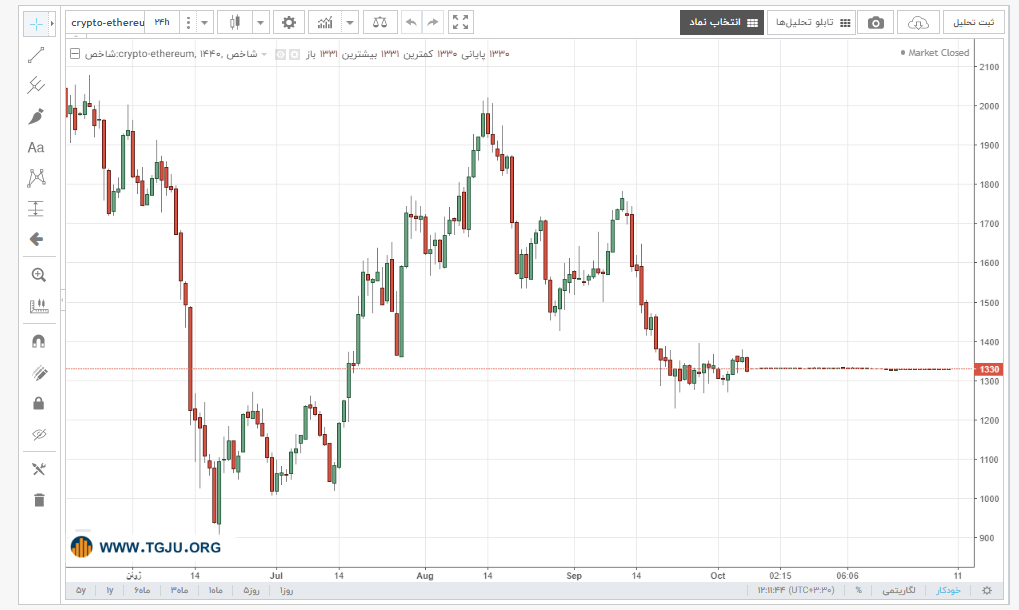Toggle hide all drawings eye icon
Image resolution: width=1019 pixels, height=610 pixels.
tap(39, 434)
